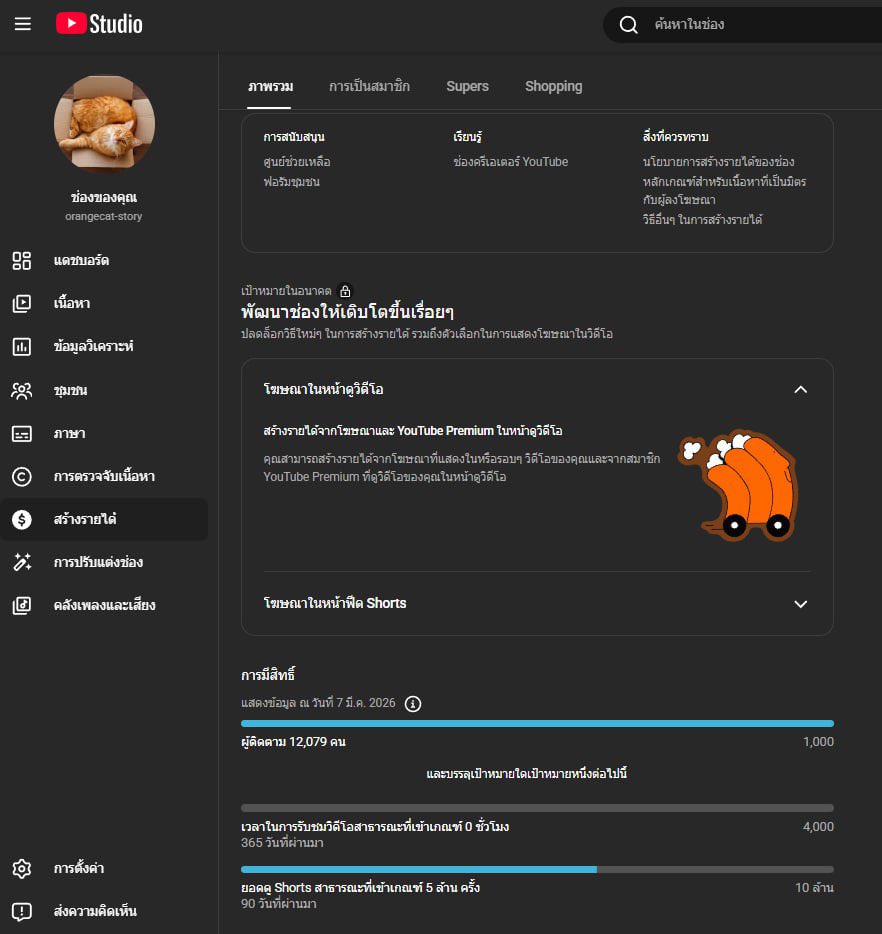Click the lock icon next to เป้าหมายในอนาคต
This screenshot has width=882, height=934.
(345, 291)
